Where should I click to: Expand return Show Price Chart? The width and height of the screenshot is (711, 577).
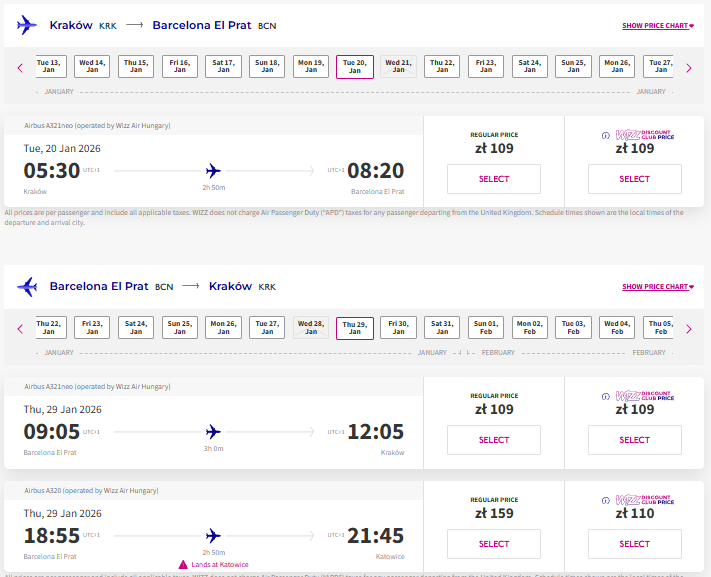click(658, 287)
